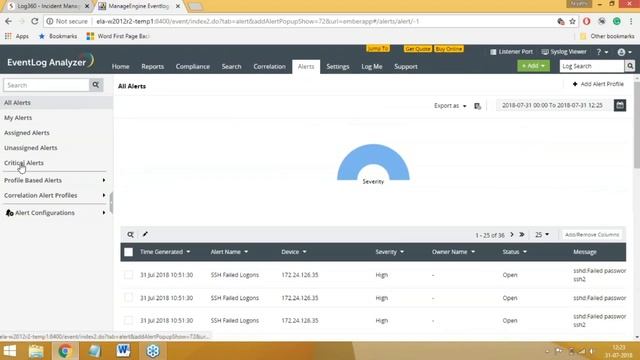
Task: Expand Profile Based Alerts submenu
Action: (104, 180)
